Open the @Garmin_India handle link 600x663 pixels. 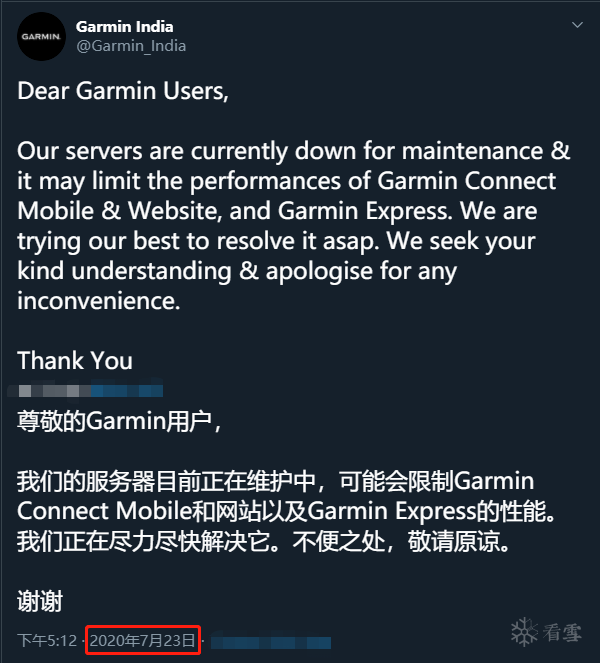click(x=131, y=46)
